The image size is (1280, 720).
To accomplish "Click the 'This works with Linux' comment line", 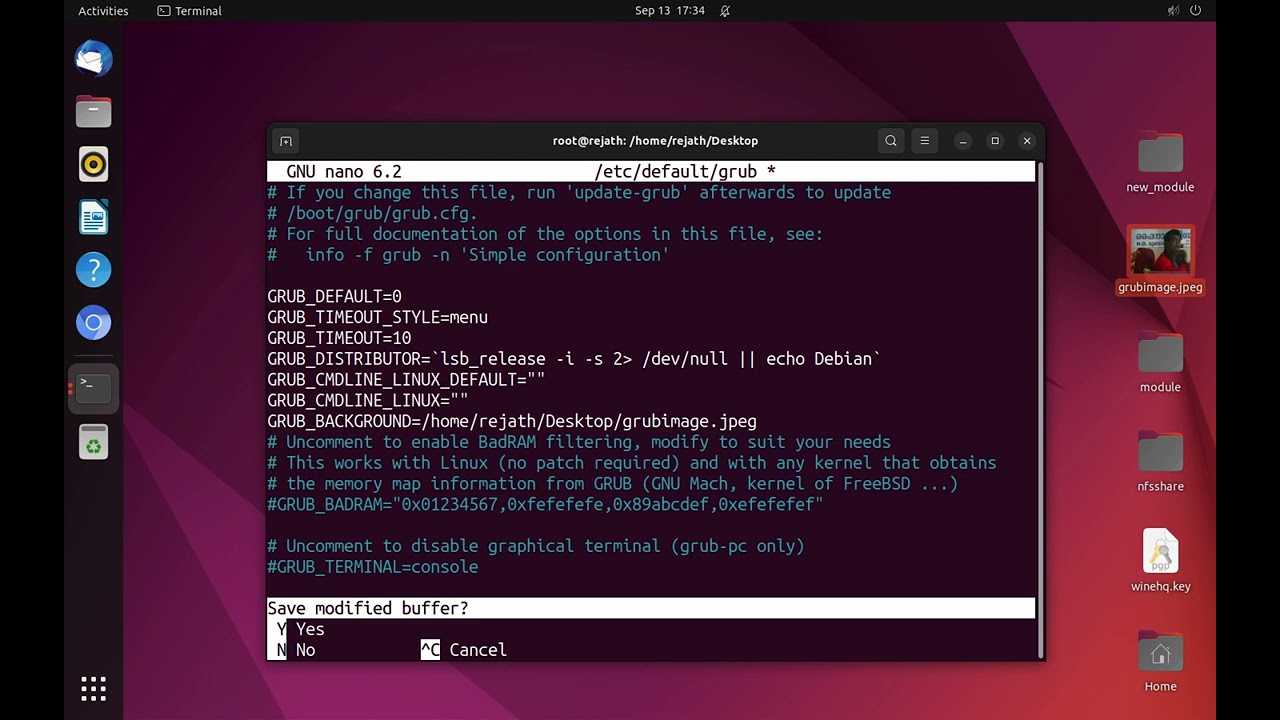I will [x=632, y=463].
